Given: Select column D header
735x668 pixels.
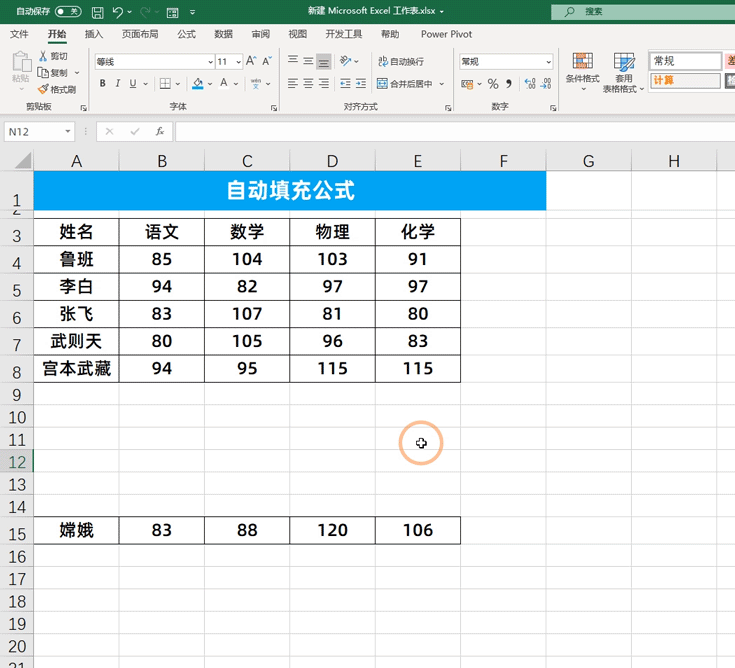Looking at the screenshot, I should click(332, 161).
